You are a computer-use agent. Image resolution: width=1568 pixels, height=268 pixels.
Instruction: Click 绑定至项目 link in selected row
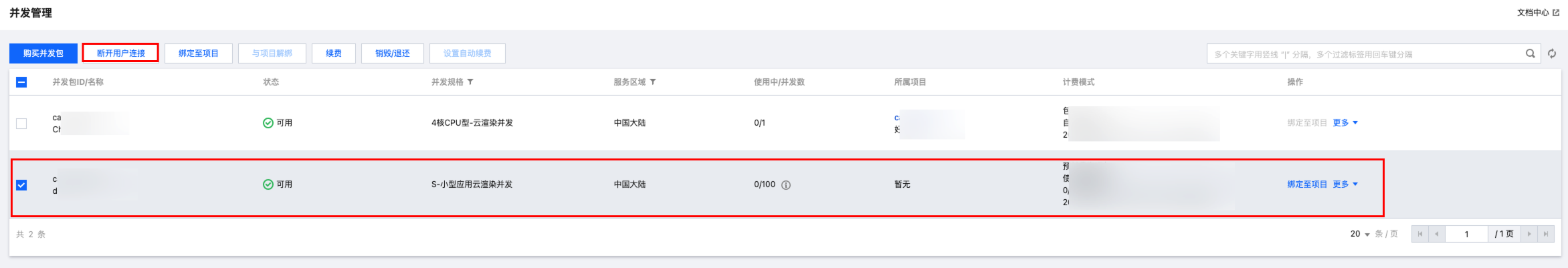click(x=1306, y=184)
